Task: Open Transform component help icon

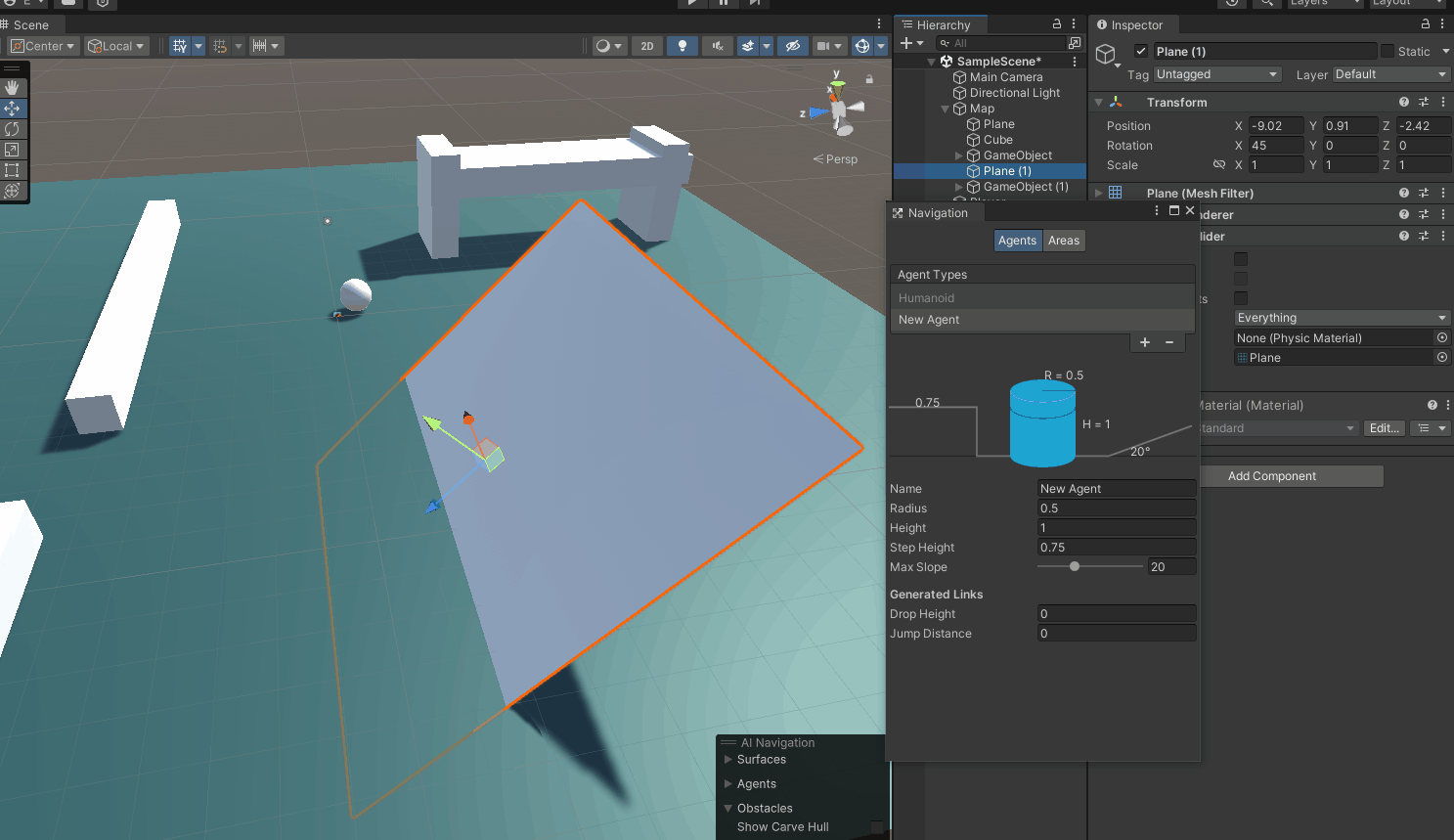Action: click(x=1404, y=102)
